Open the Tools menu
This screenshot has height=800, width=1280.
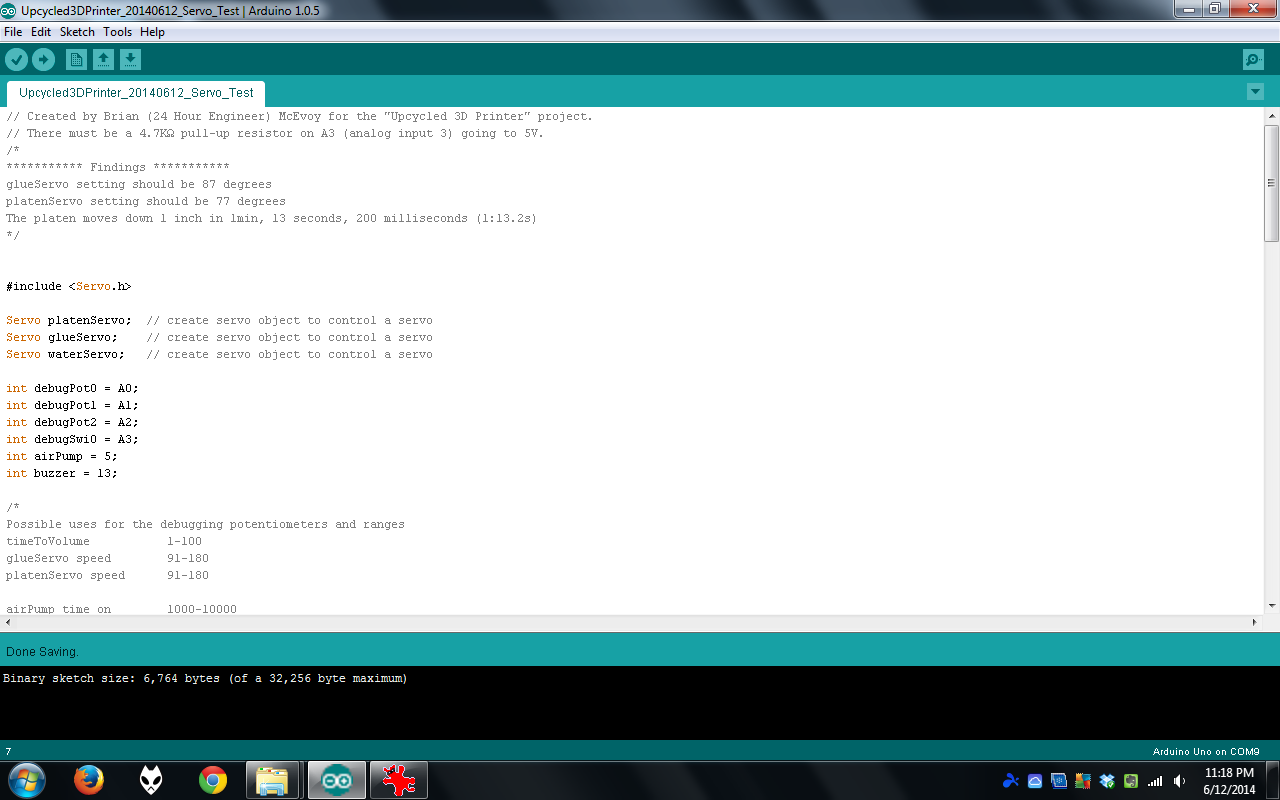point(117,32)
